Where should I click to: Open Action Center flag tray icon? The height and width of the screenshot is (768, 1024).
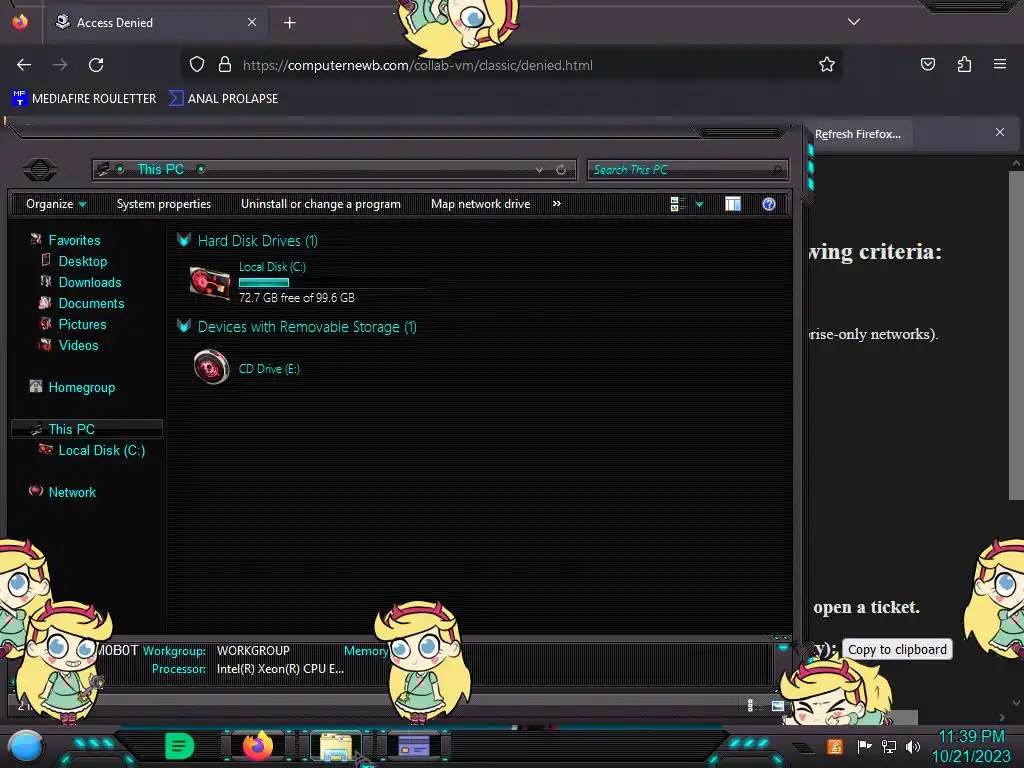(x=864, y=746)
